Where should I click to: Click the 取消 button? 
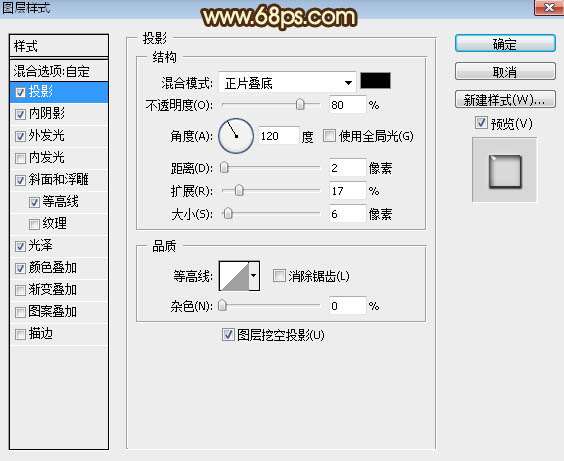pyautogui.click(x=505, y=72)
